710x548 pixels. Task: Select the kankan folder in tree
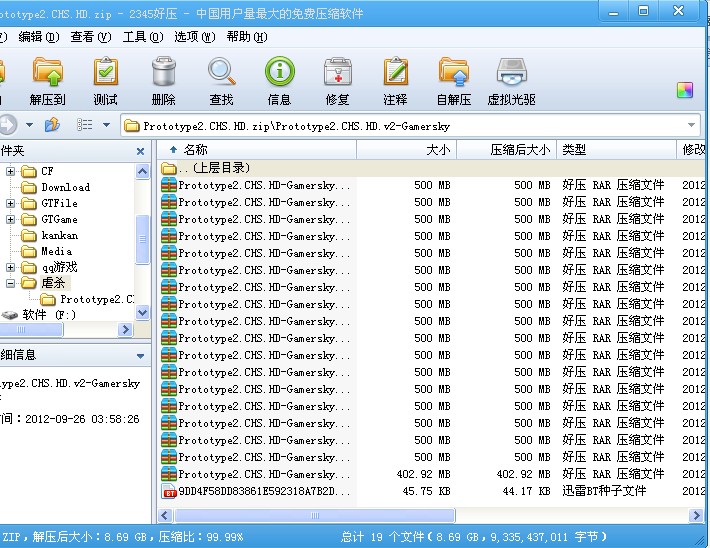click(x=59, y=235)
